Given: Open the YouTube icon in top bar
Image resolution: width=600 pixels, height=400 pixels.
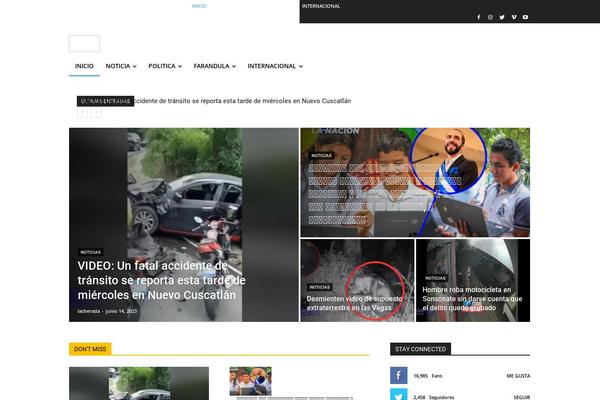Looking at the screenshot, I should (x=526, y=17).
